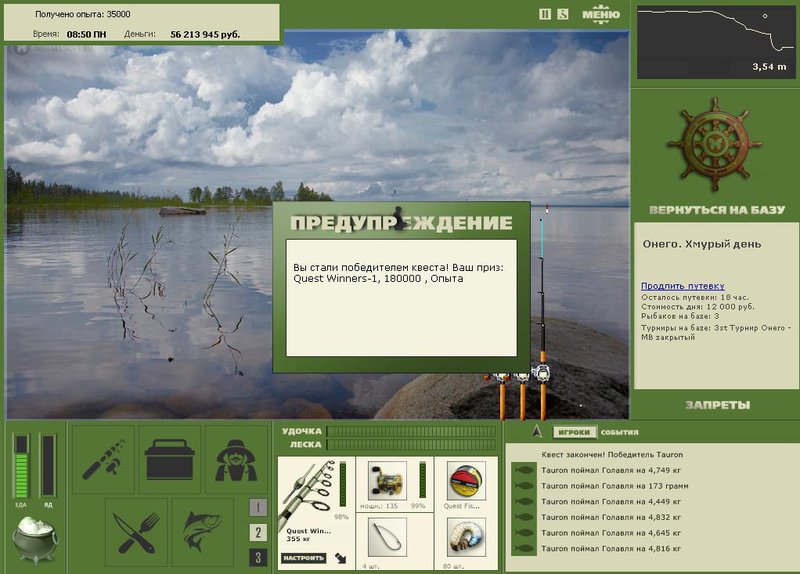Follow the Продлить путевку link

coord(683,286)
